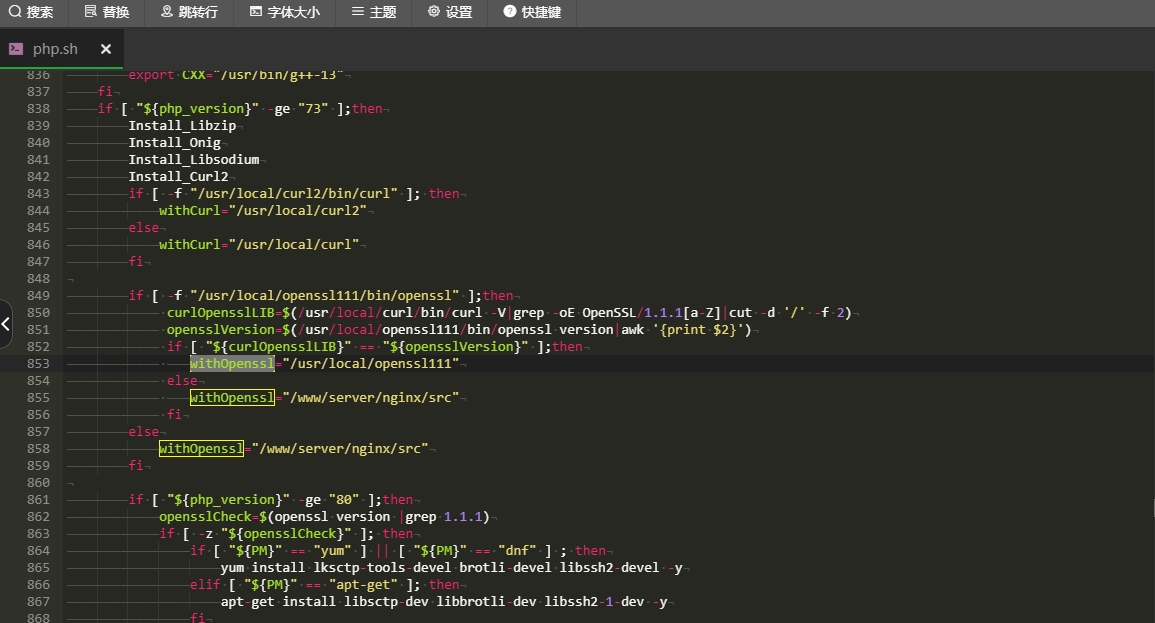Select the php.sh file tab
Image resolution: width=1155 pixels, height=623 pixels.
pos(55,49)
